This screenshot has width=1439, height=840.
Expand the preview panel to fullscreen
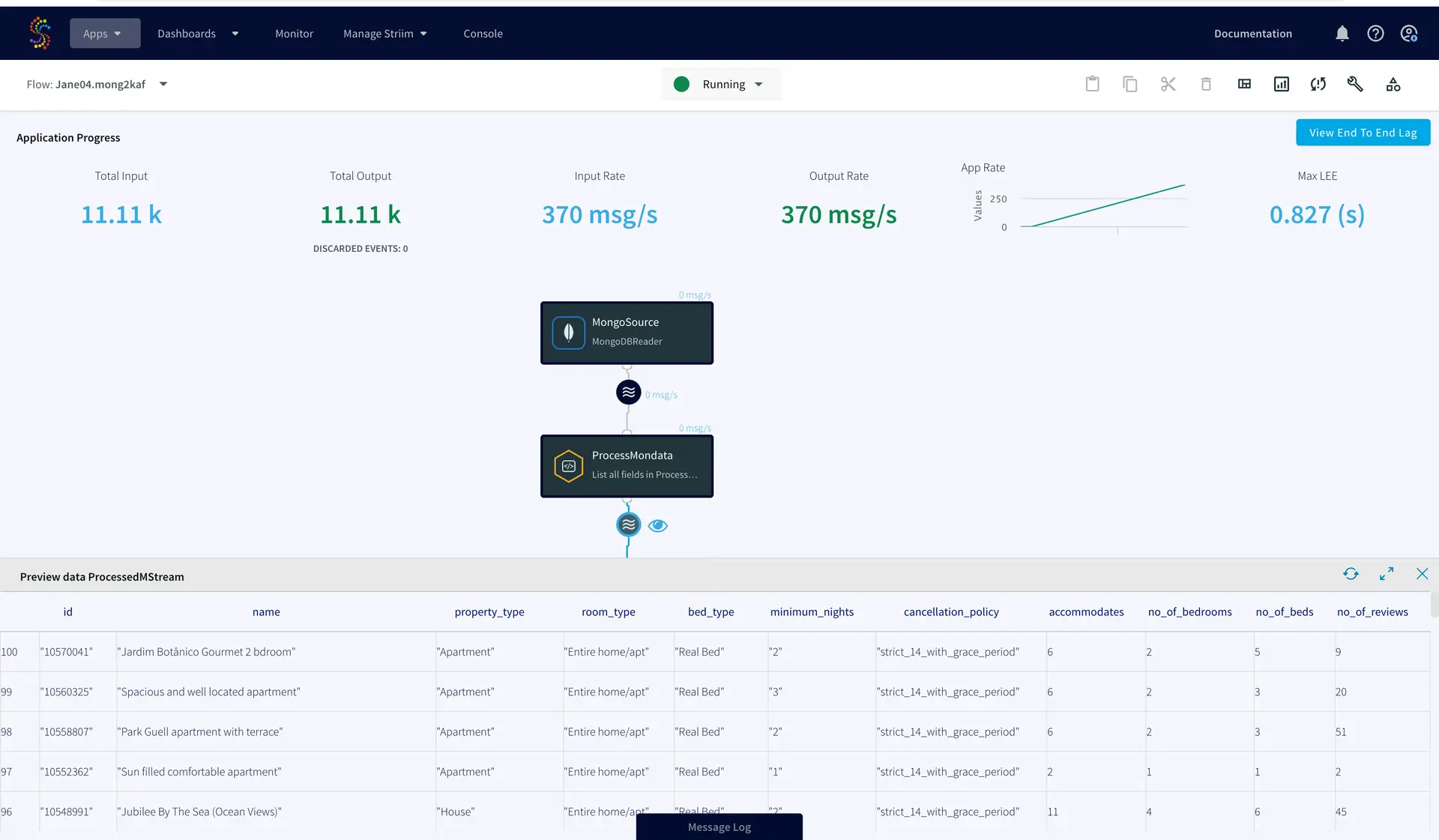pos(1387,574)
